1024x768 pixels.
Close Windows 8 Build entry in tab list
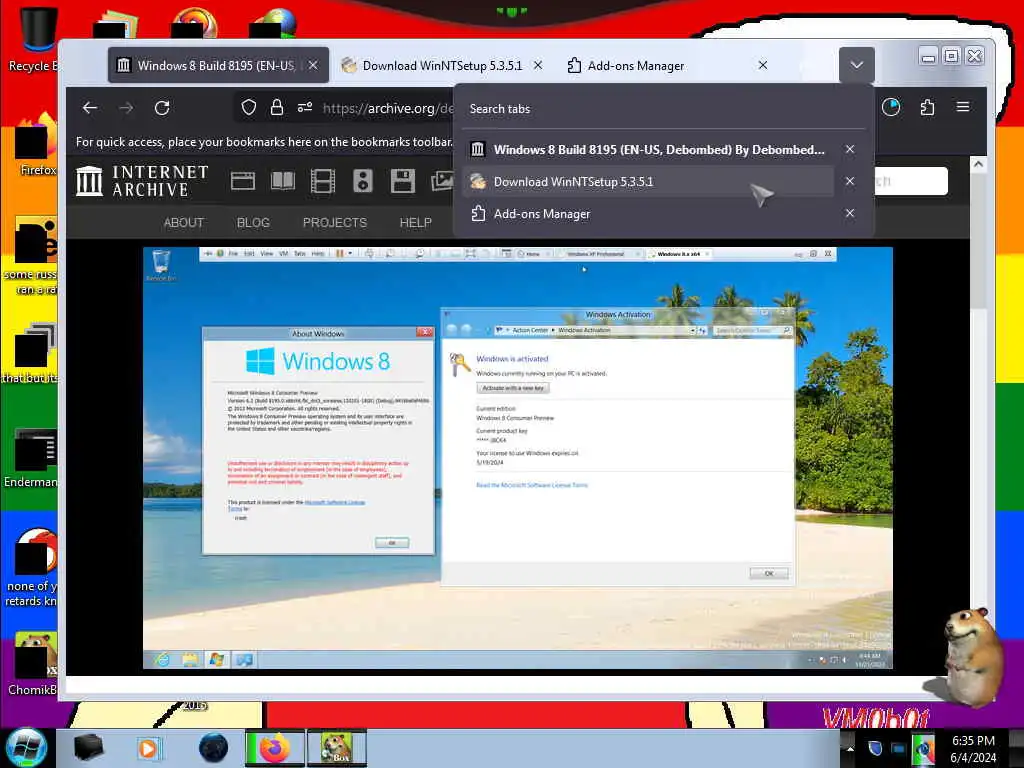click(x=850, y=150)
